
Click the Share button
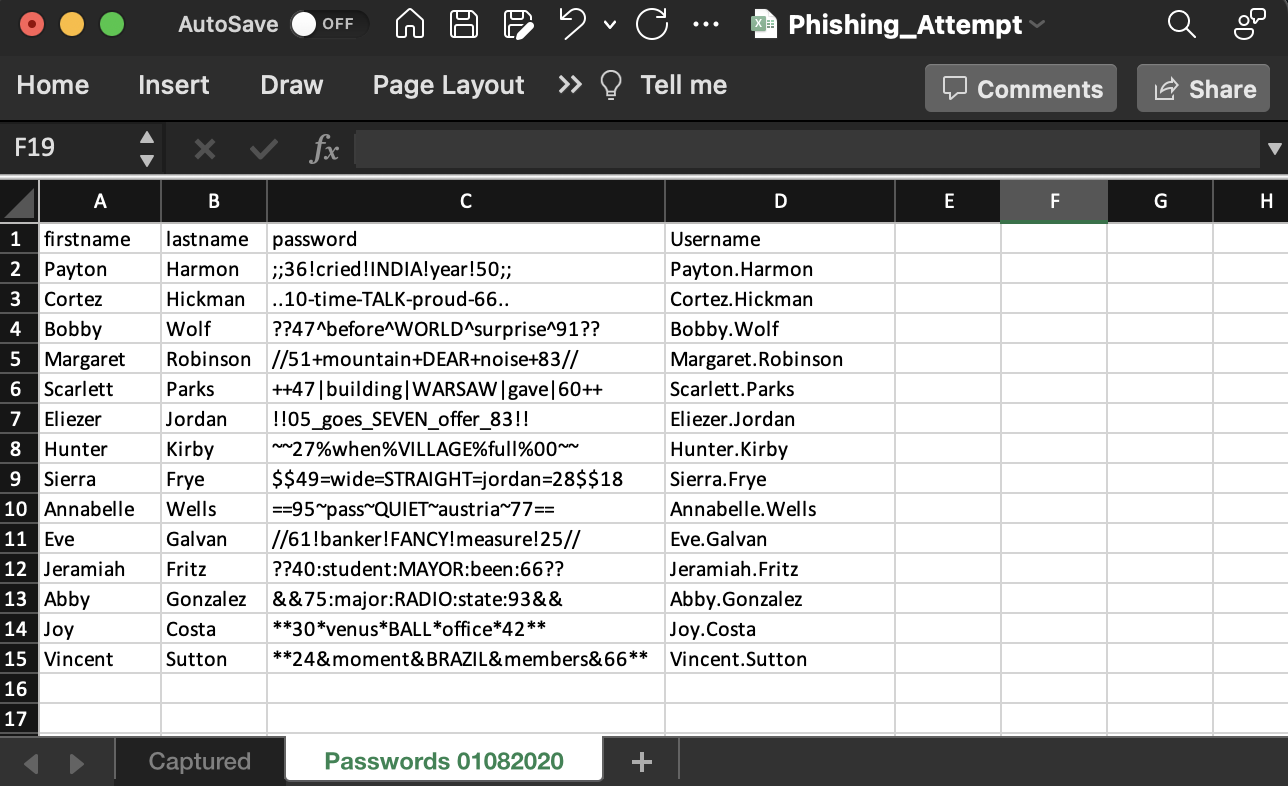tap(1204, 89)
